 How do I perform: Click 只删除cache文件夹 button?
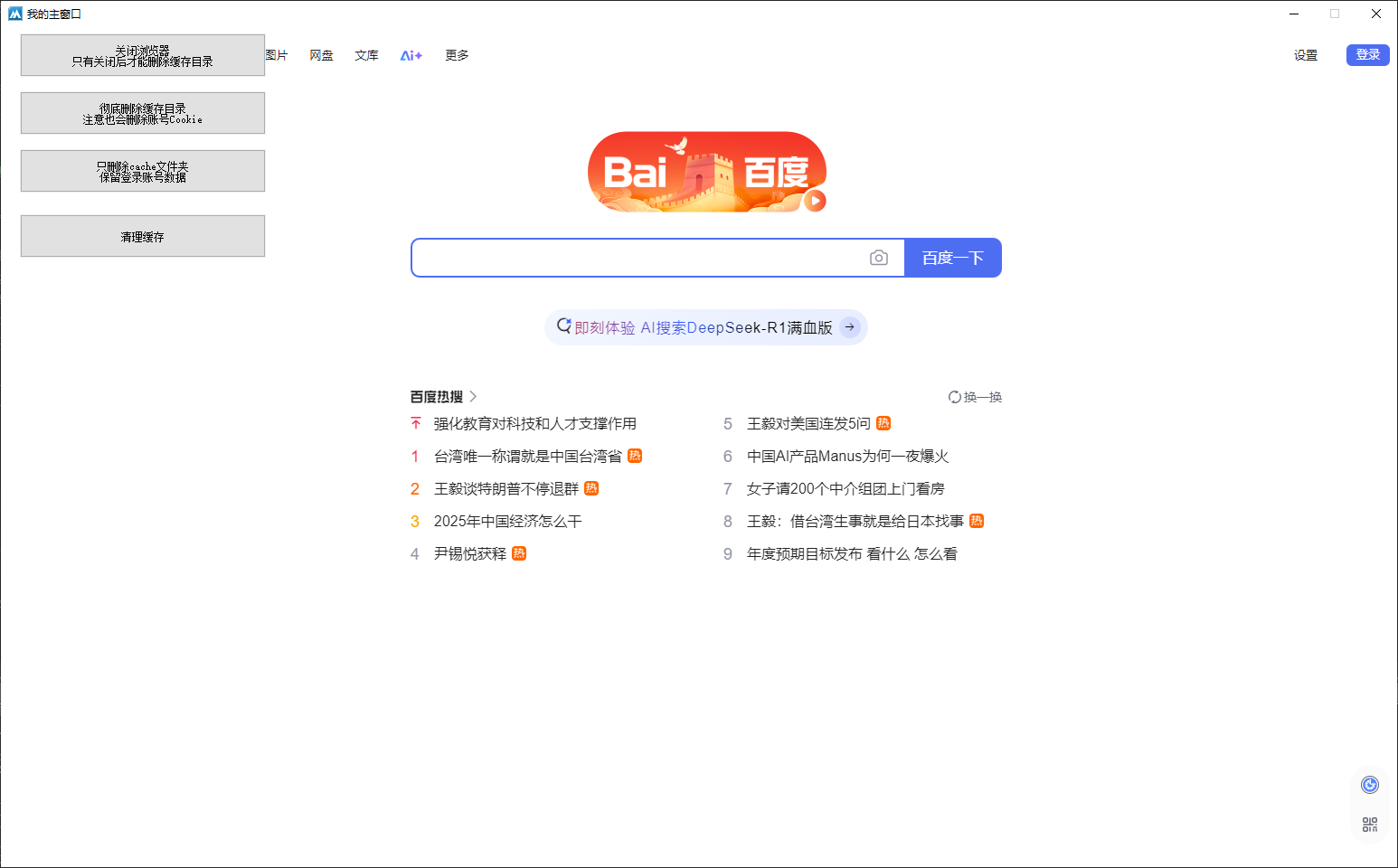pos(143,171)
